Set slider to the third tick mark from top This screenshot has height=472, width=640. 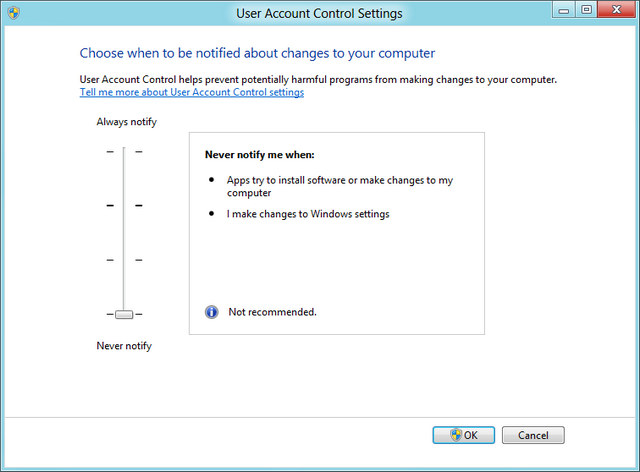point(124,260)
